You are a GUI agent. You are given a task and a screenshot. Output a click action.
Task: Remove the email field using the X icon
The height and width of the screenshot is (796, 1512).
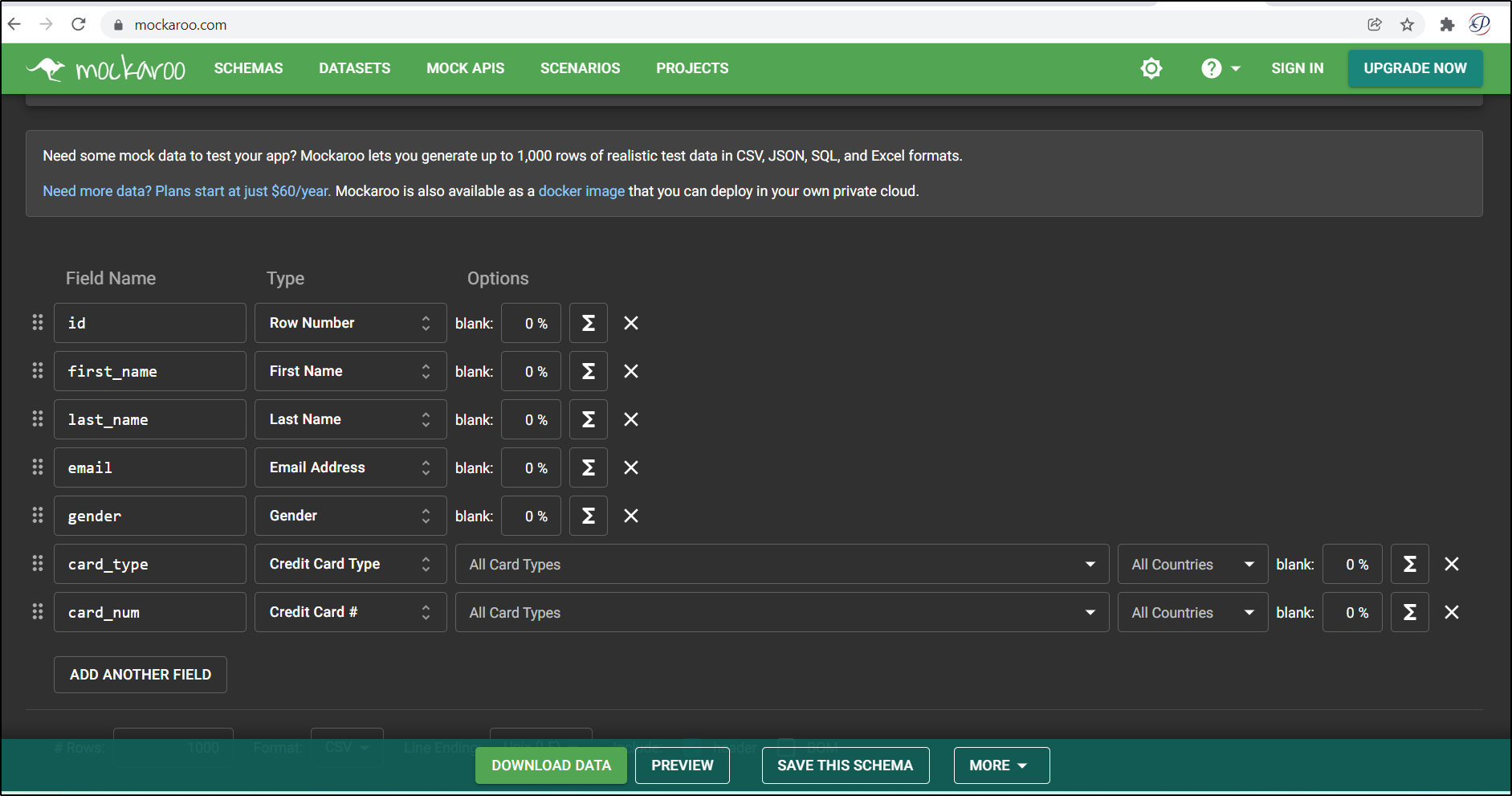[x=630, y=467]
